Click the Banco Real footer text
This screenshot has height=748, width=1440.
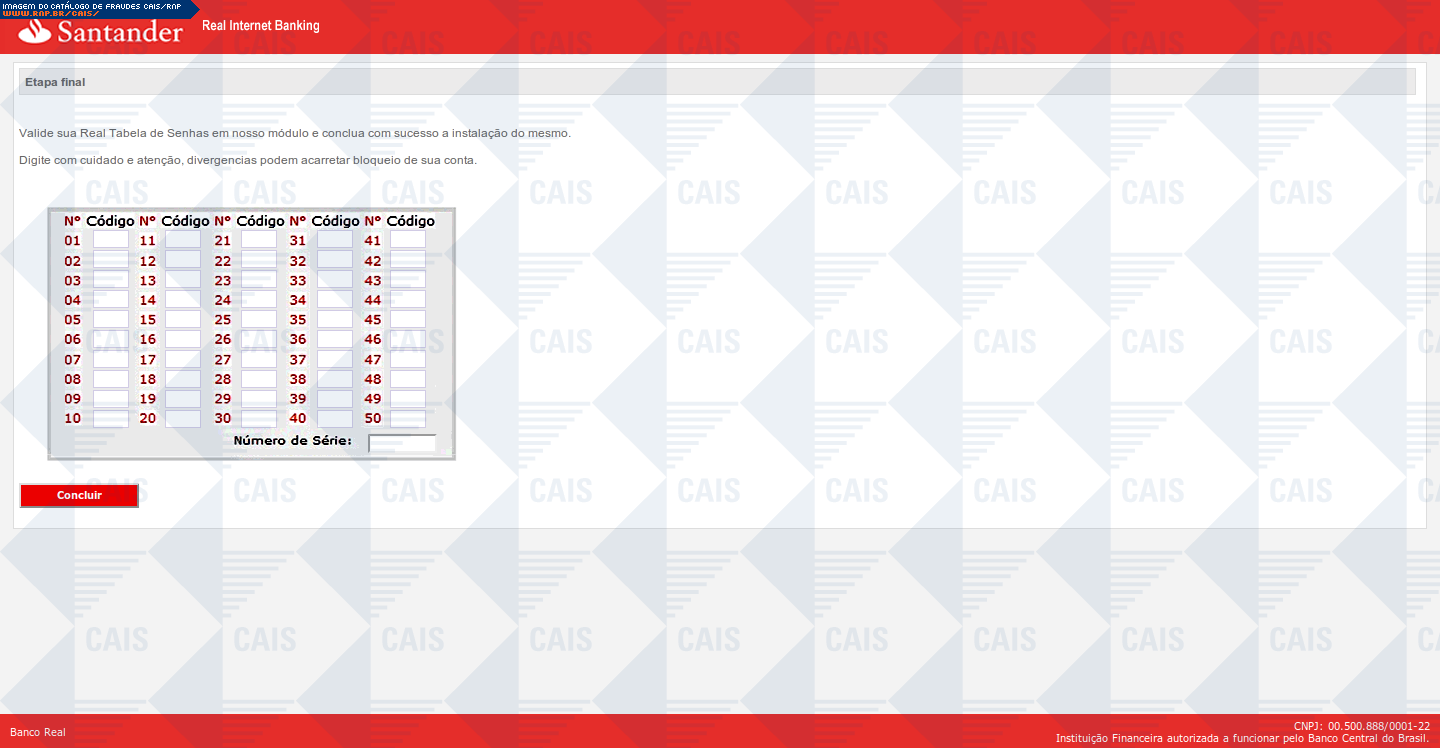pyautogui.click(x=38, y=732)
